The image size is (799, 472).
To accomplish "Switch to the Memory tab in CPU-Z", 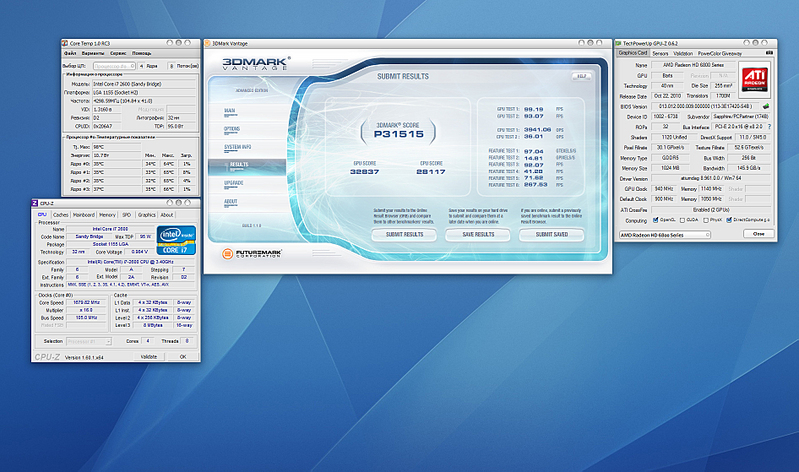I will (107, 215).
